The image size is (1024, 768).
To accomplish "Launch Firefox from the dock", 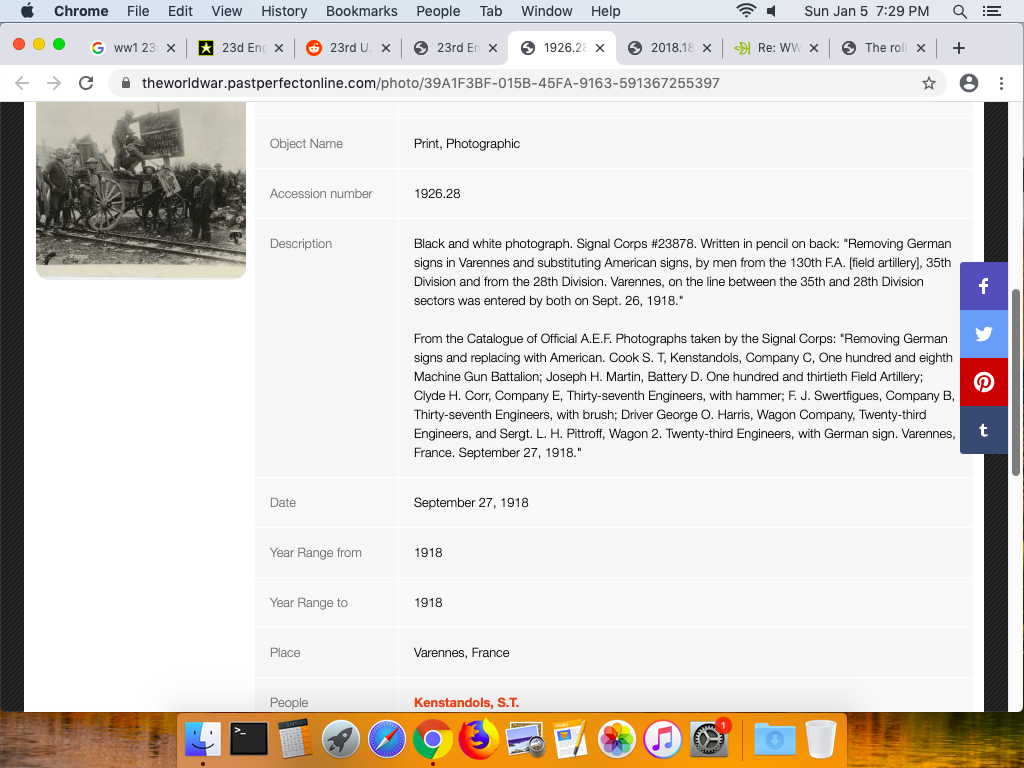I will tap(479, 740).
